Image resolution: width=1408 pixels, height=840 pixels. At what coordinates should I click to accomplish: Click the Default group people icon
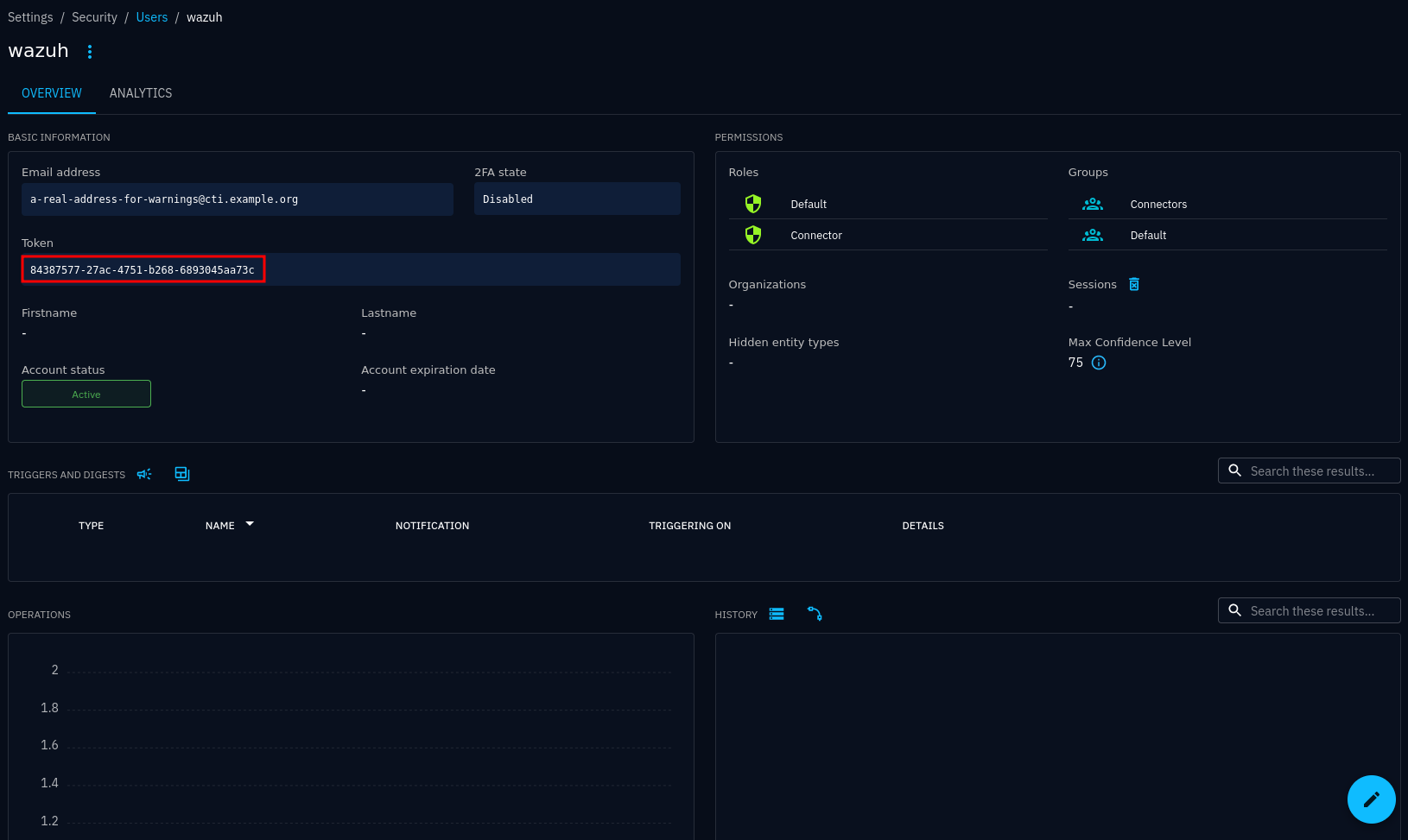(1093, 235)
